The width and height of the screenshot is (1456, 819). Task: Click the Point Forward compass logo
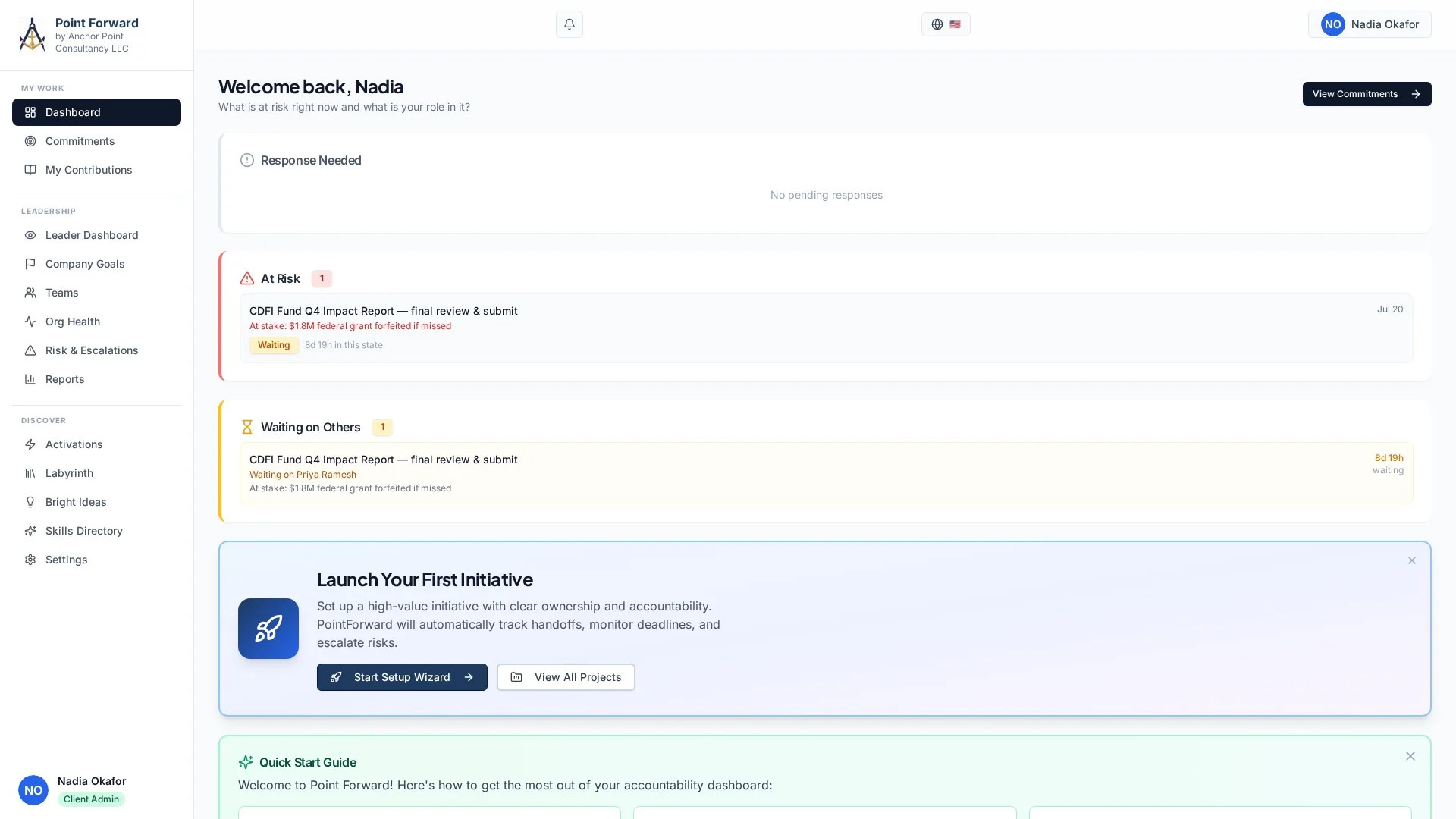click(32, 35)
